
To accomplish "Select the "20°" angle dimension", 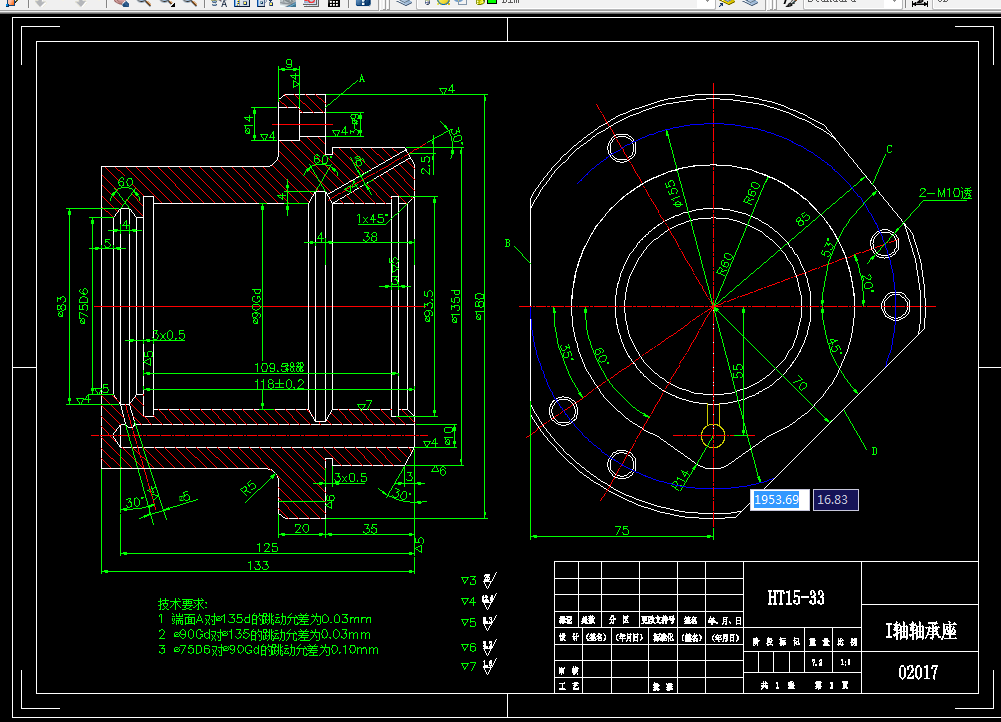I will click(866, 282).
